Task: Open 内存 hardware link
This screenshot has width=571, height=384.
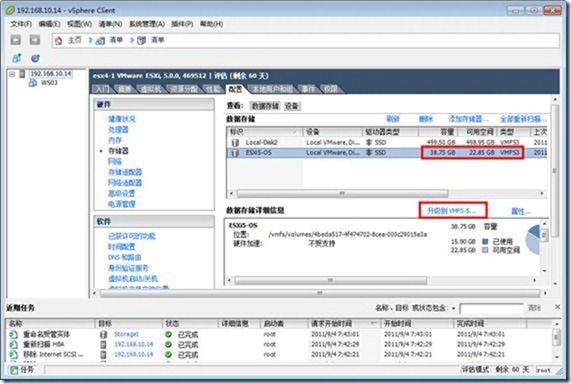Action: point(115,140)
